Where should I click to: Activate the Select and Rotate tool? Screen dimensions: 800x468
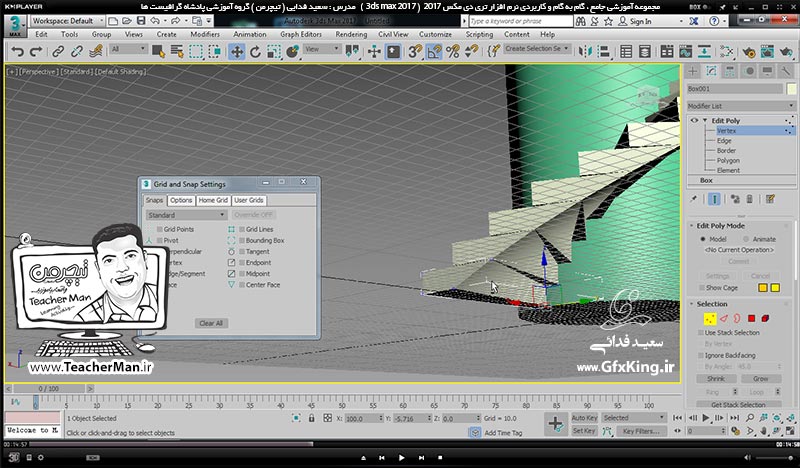255,52
